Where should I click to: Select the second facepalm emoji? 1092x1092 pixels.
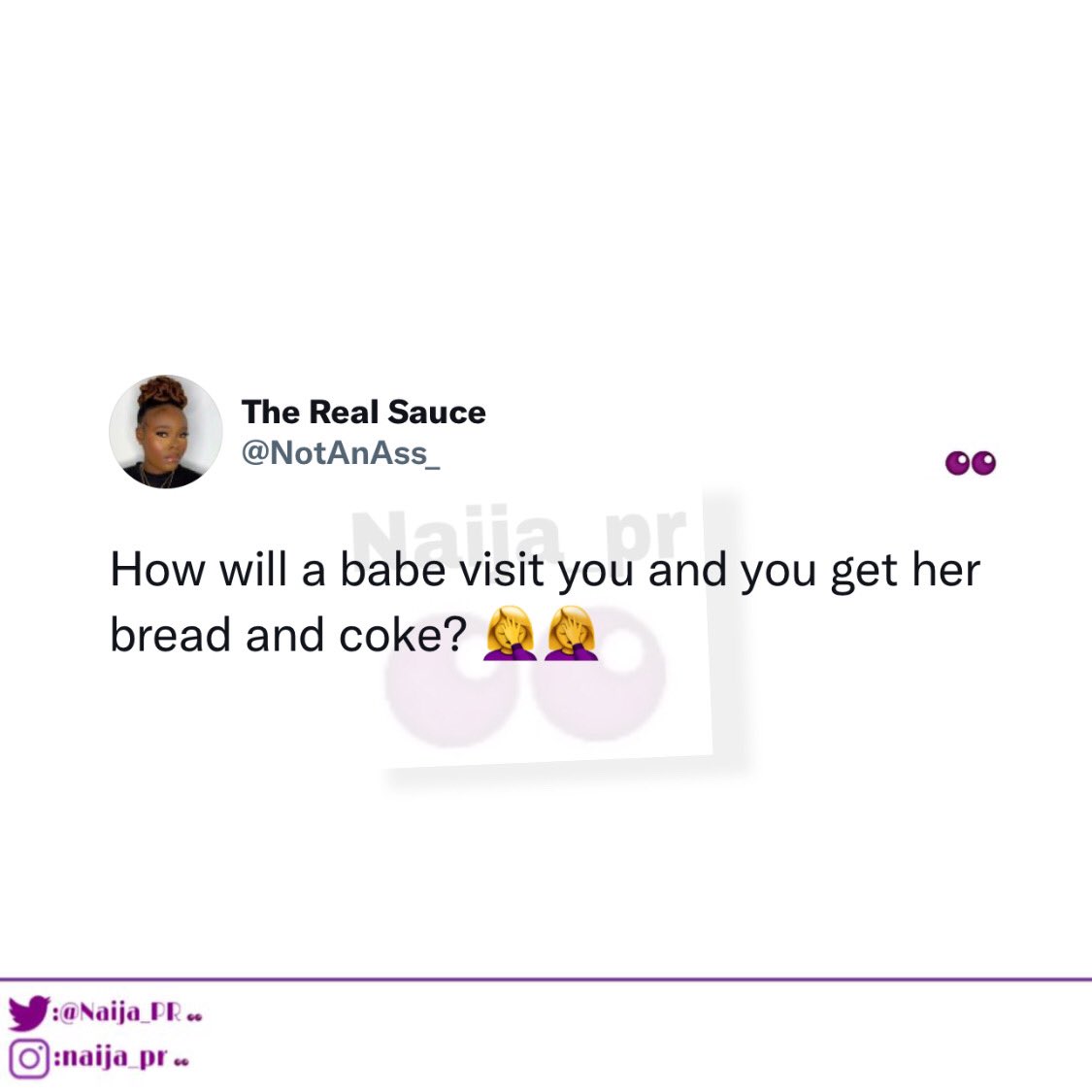(571, 632)
